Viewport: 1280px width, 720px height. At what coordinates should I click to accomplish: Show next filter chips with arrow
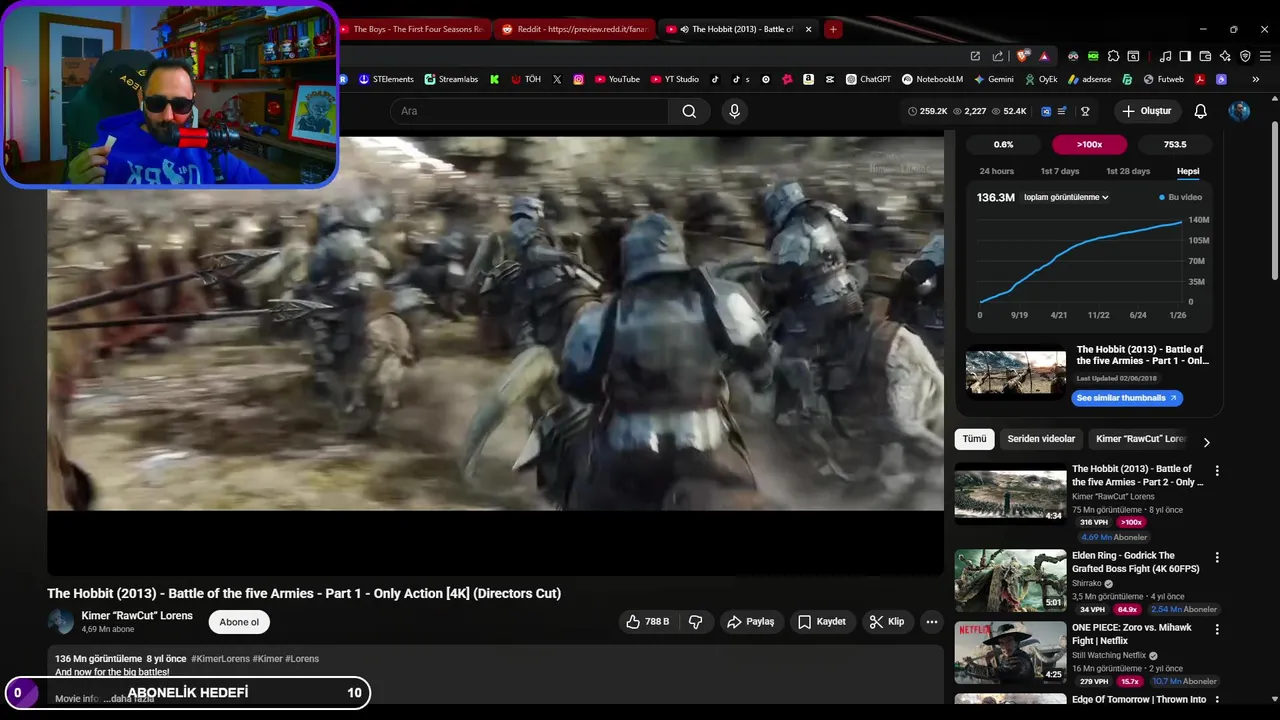pyautogui.click(x=1206, y=442)
